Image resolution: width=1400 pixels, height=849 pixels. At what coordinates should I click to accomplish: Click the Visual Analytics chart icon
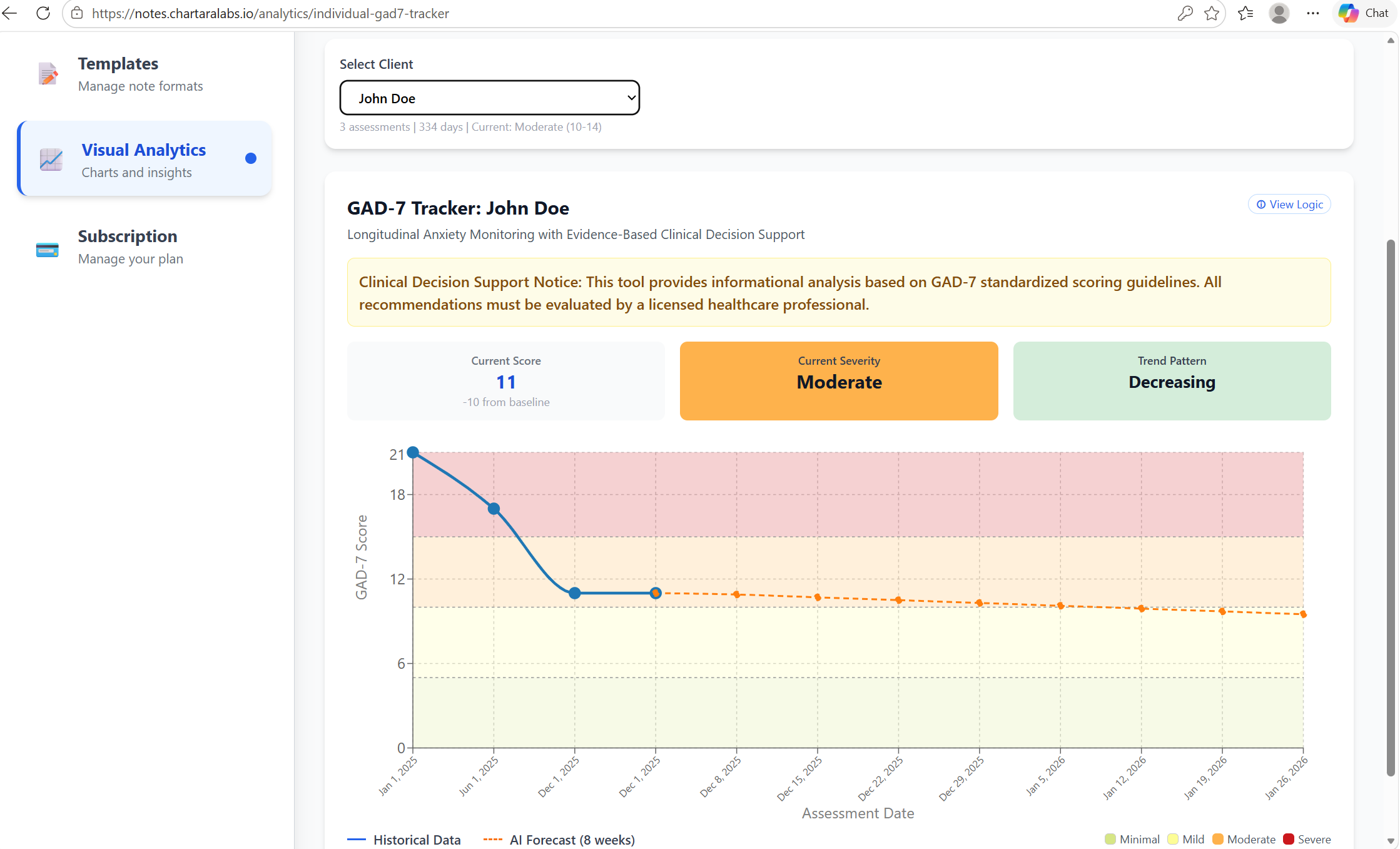tap(51, 160)
